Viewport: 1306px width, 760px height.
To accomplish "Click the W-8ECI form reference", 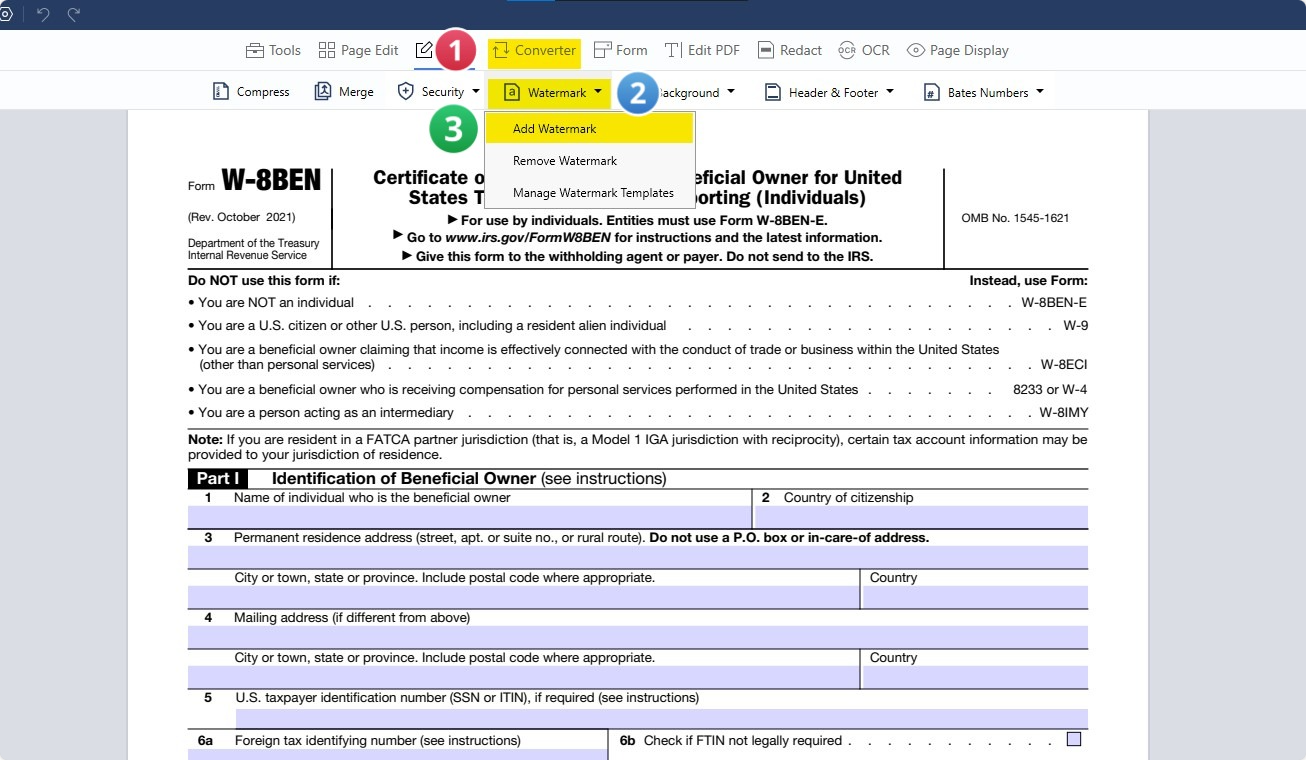I will [1064, 365].
